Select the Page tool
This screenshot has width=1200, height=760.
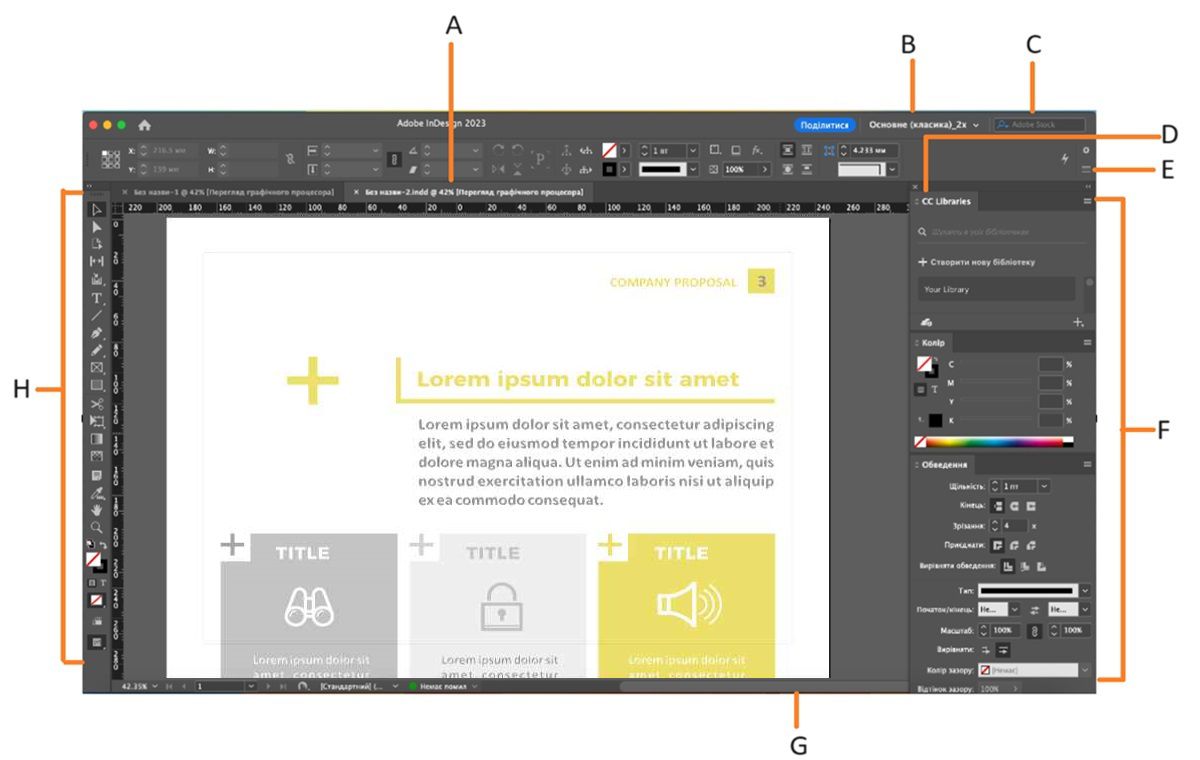pyautogui.click(x=97, y=244)
